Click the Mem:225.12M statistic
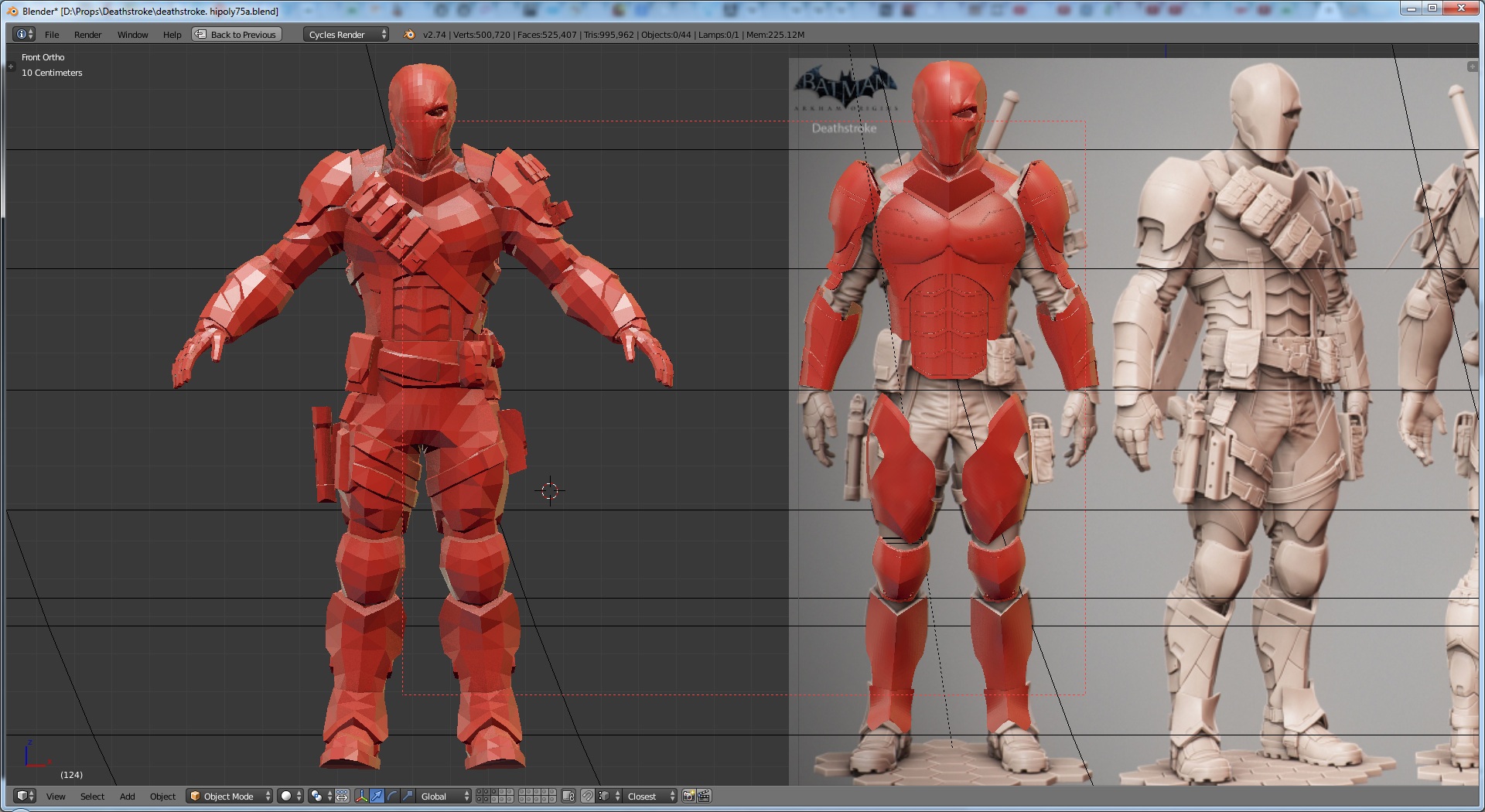1485x812 pixels. (776, 35)
